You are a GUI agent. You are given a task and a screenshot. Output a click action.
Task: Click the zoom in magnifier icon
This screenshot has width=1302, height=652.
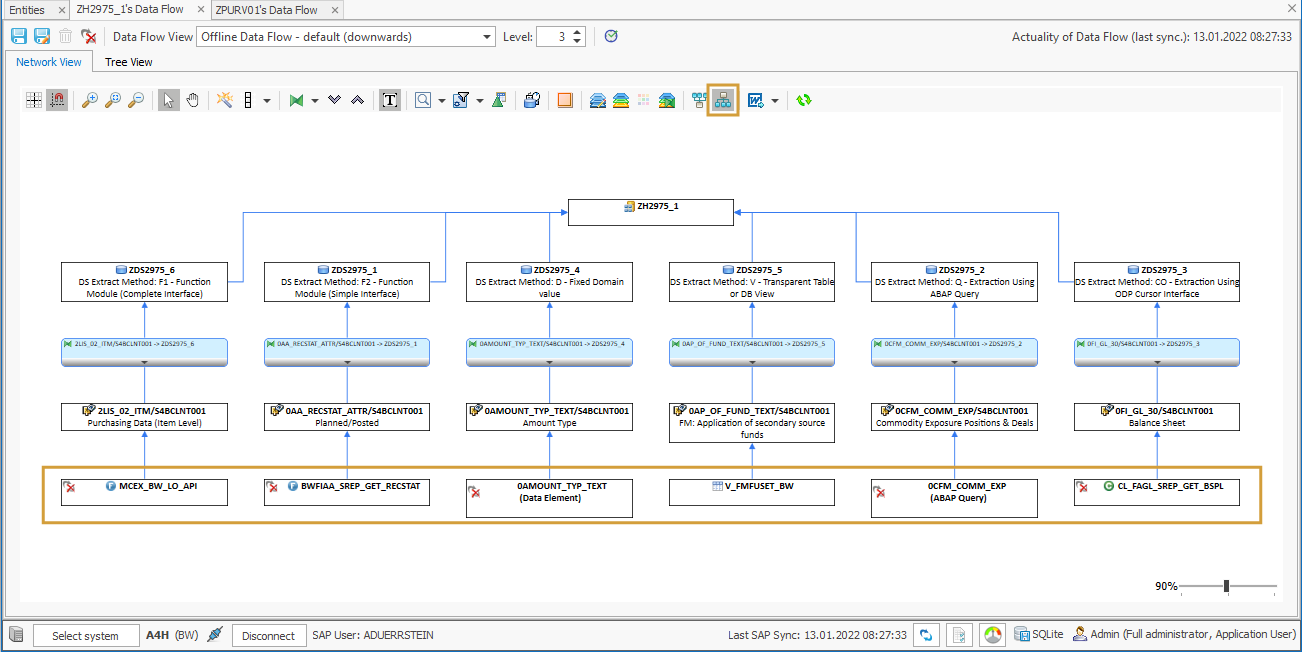coord(90,100)
